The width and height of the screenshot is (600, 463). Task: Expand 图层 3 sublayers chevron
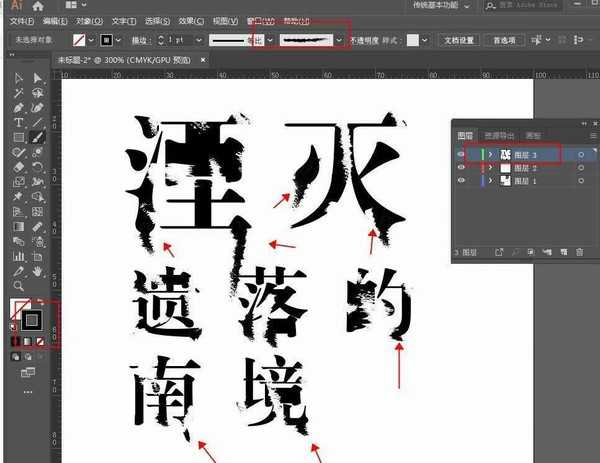tap(490, 155)
